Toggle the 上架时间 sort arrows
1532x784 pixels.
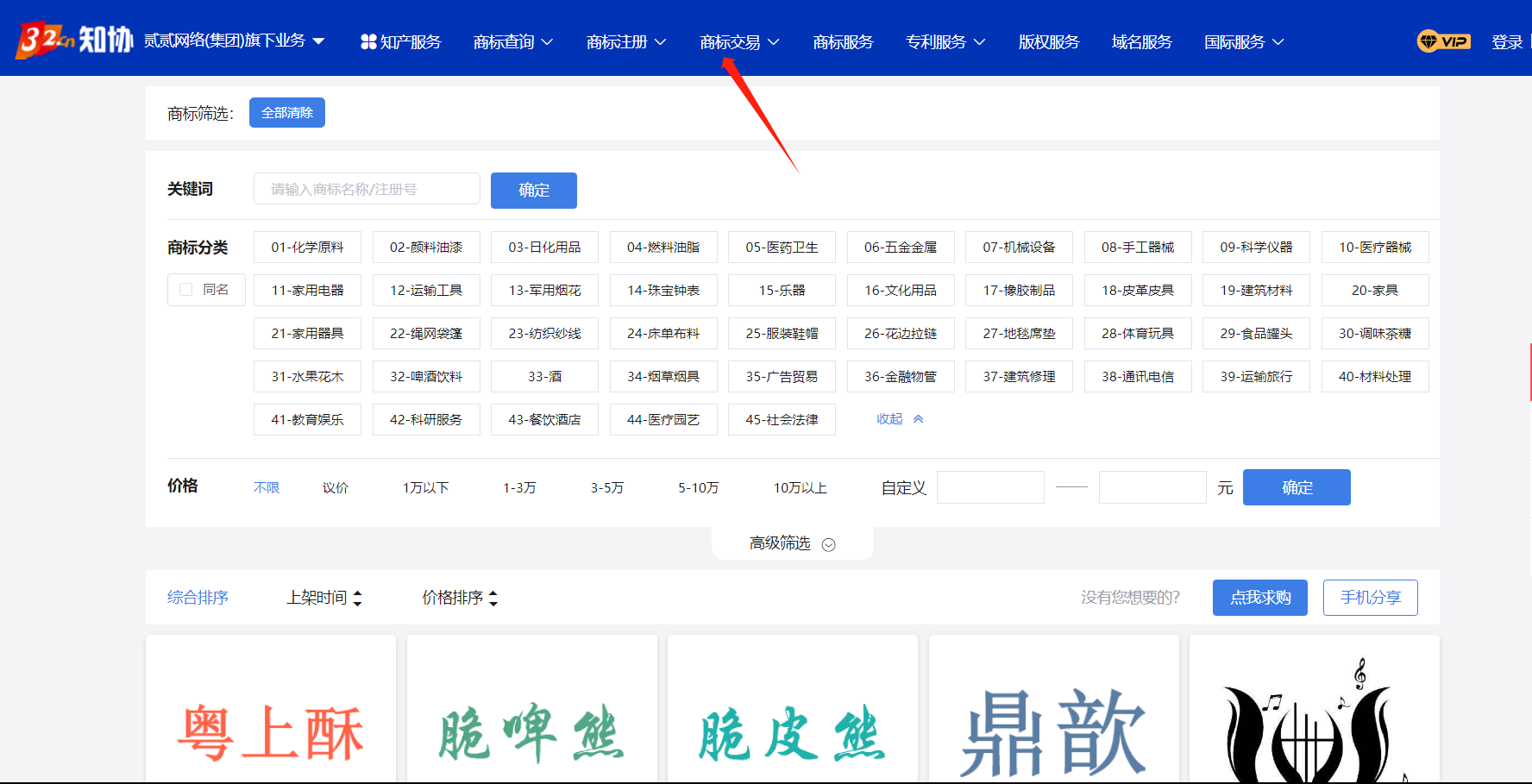click(x=358, y=598)
